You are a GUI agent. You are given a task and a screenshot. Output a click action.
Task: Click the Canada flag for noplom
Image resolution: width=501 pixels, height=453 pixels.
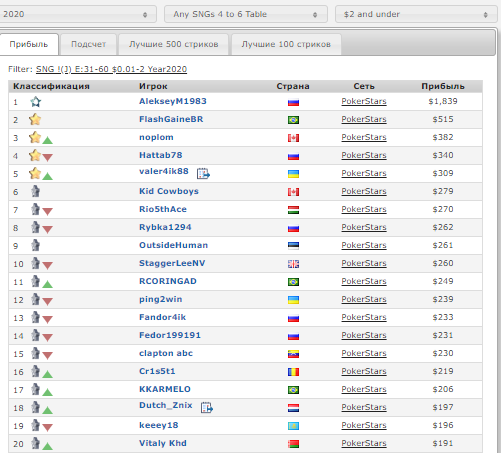(x=293, y=138)
